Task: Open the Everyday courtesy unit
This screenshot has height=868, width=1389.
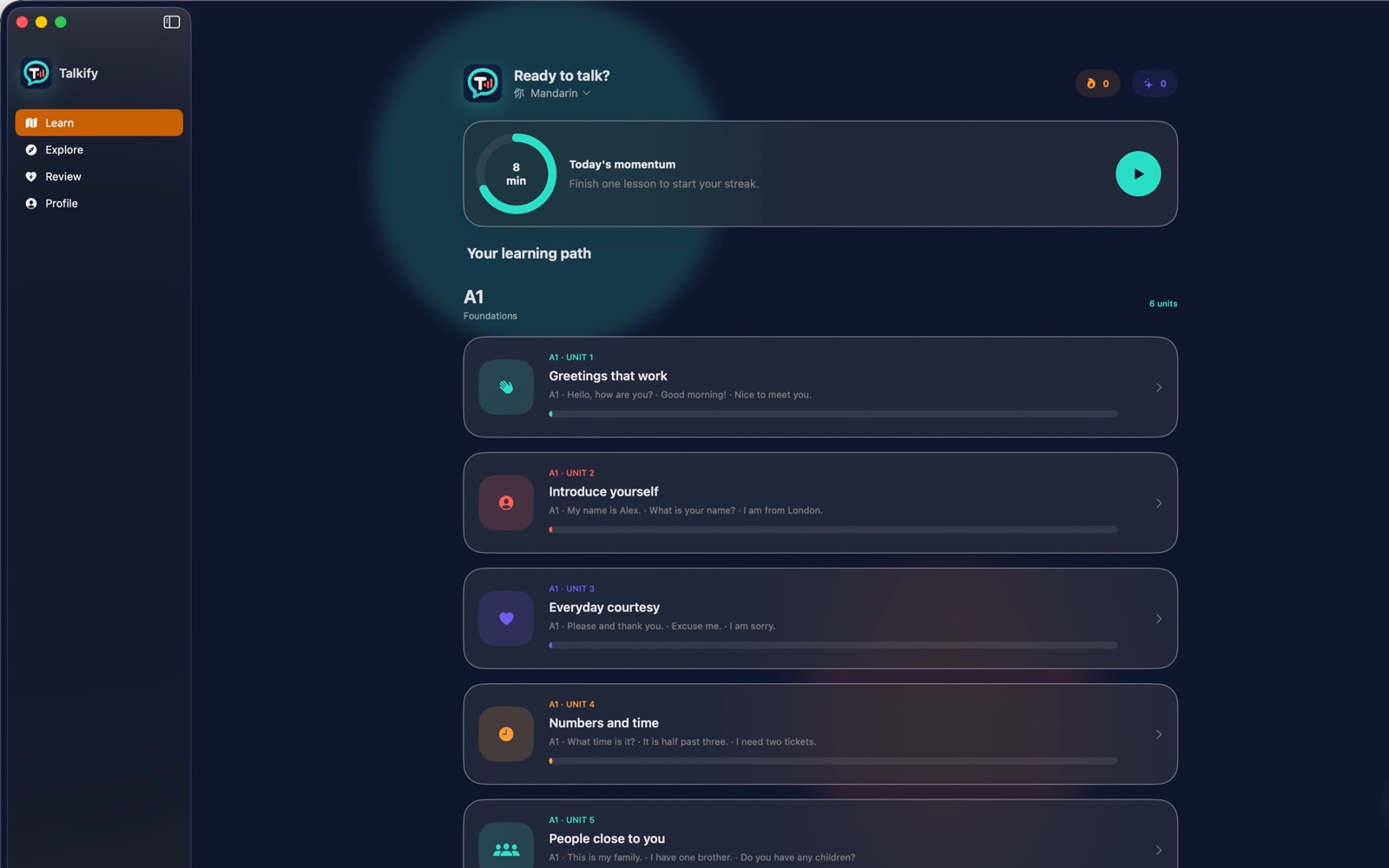Action: coord(820,618)
